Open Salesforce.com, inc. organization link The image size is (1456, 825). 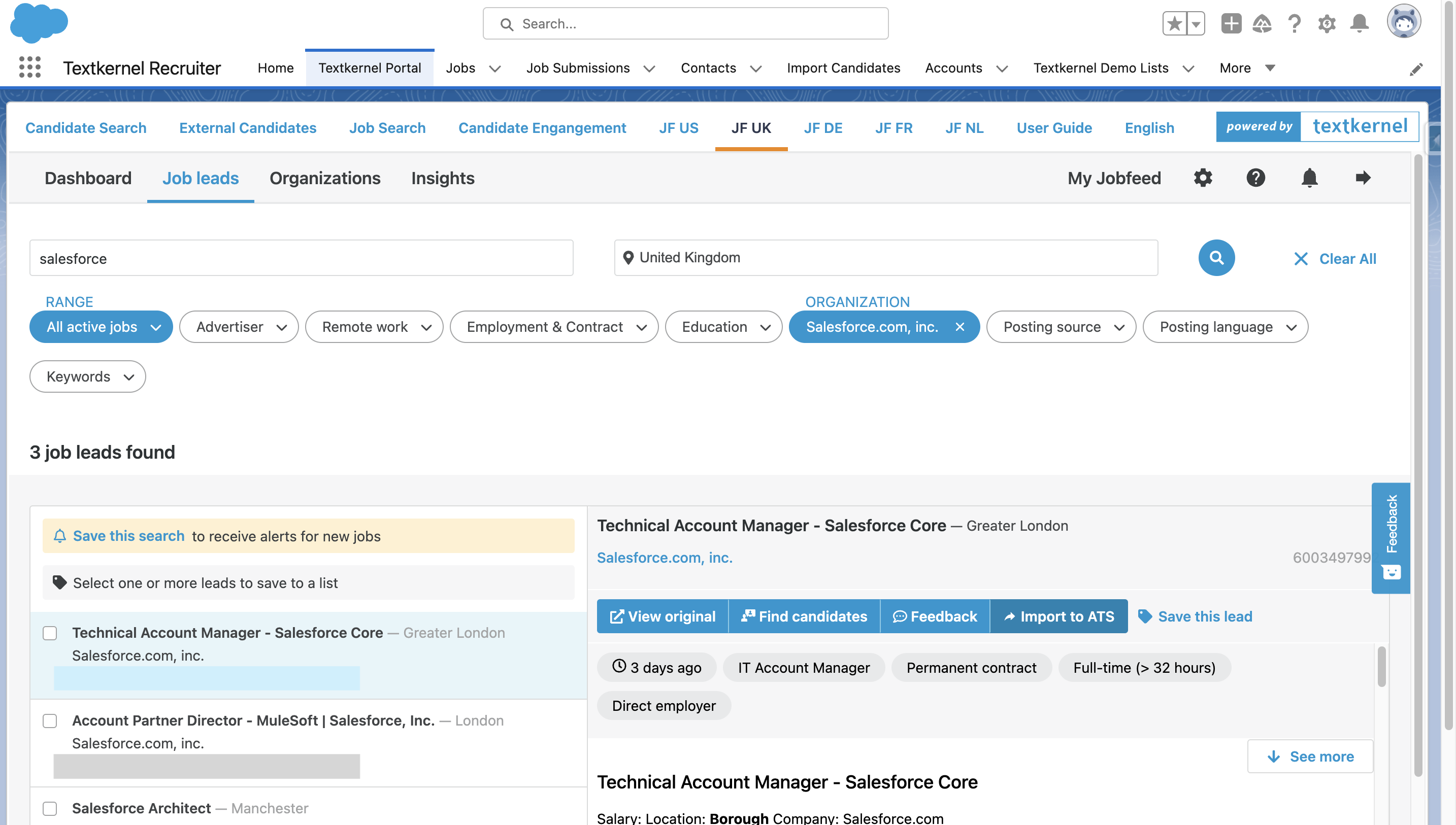[x=664, y=558]
